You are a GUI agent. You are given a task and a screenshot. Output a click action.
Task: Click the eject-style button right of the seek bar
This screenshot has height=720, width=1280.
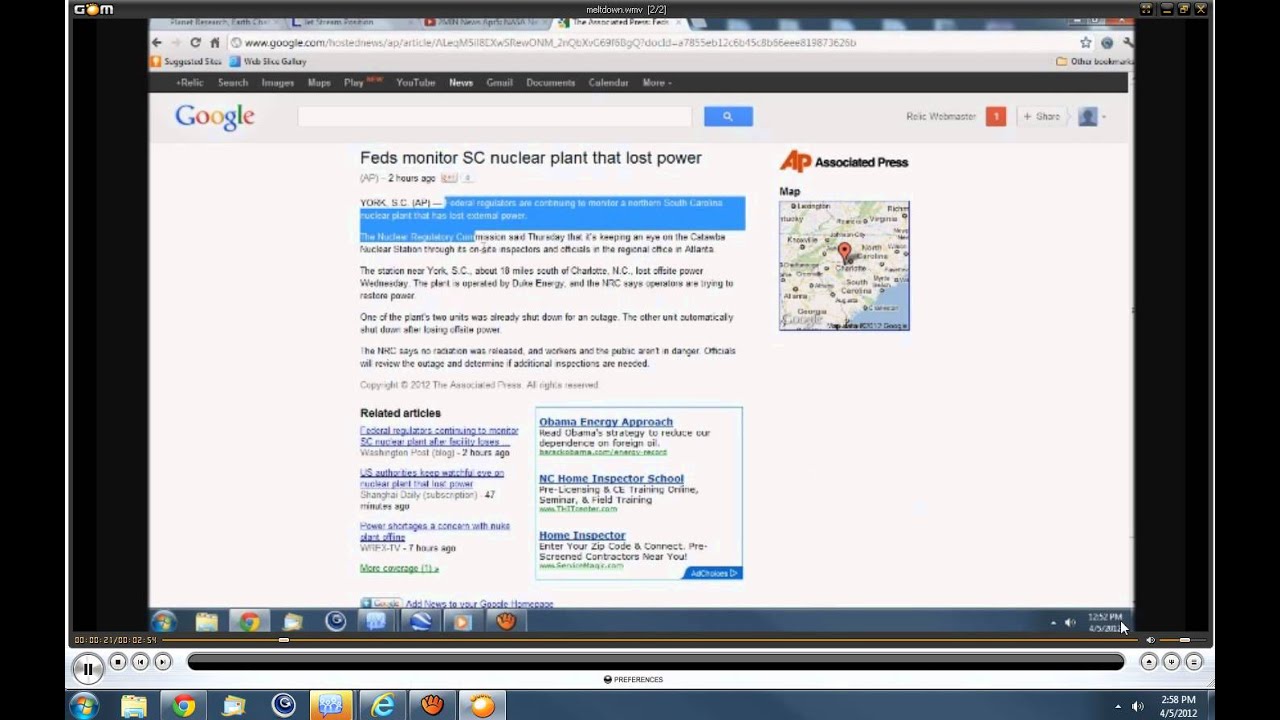pyautogui.click(x=1149, y=662)
